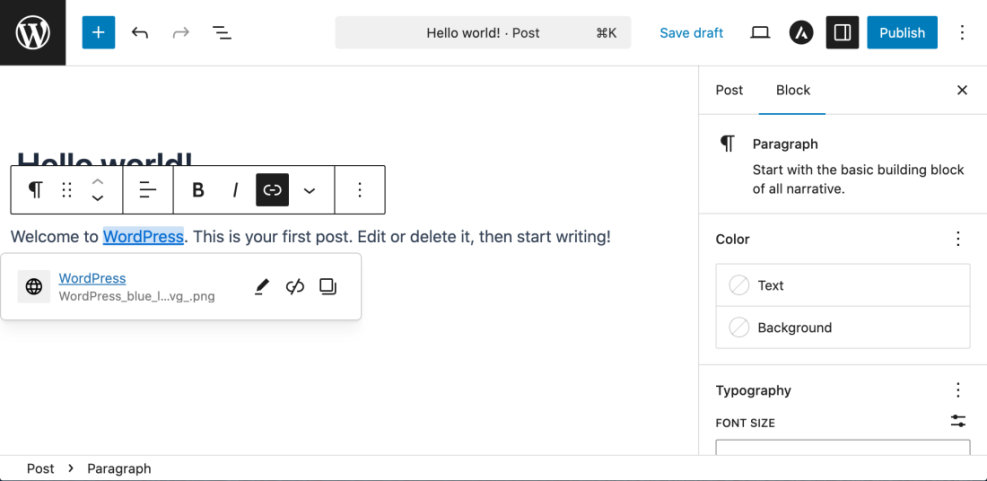This screenshot has height=481, width=987.
Task: Open the Document Overview list view
Action: coord(222,33)
